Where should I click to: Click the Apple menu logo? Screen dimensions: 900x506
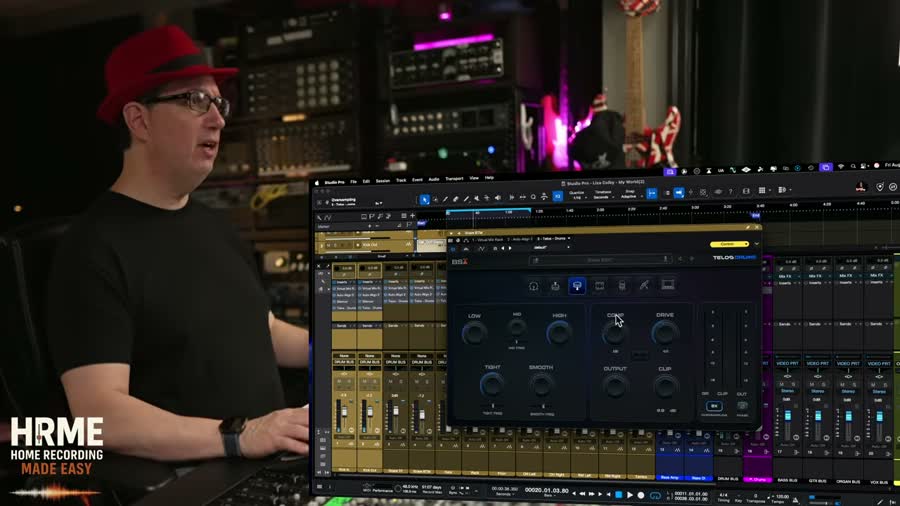pyautogui.click(x=317, y=183)
